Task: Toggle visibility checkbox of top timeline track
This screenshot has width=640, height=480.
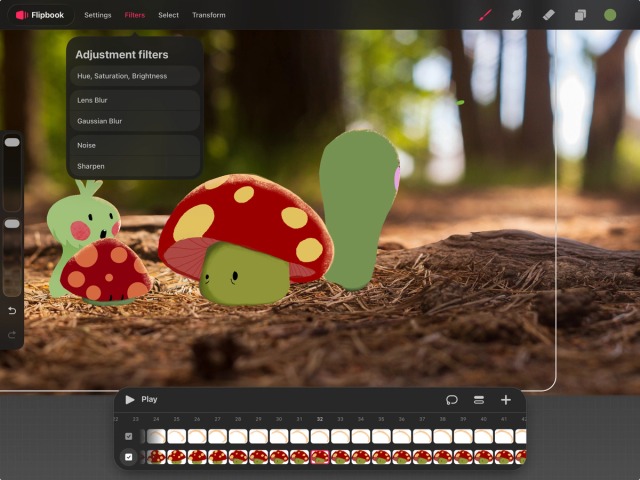Action: (128, 437)
